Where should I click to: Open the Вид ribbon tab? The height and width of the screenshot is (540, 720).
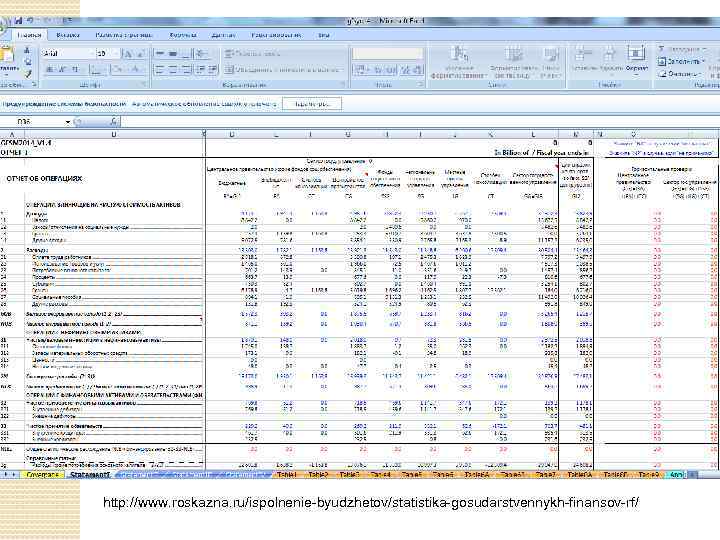pyautogui.click(x=323, y=35)
